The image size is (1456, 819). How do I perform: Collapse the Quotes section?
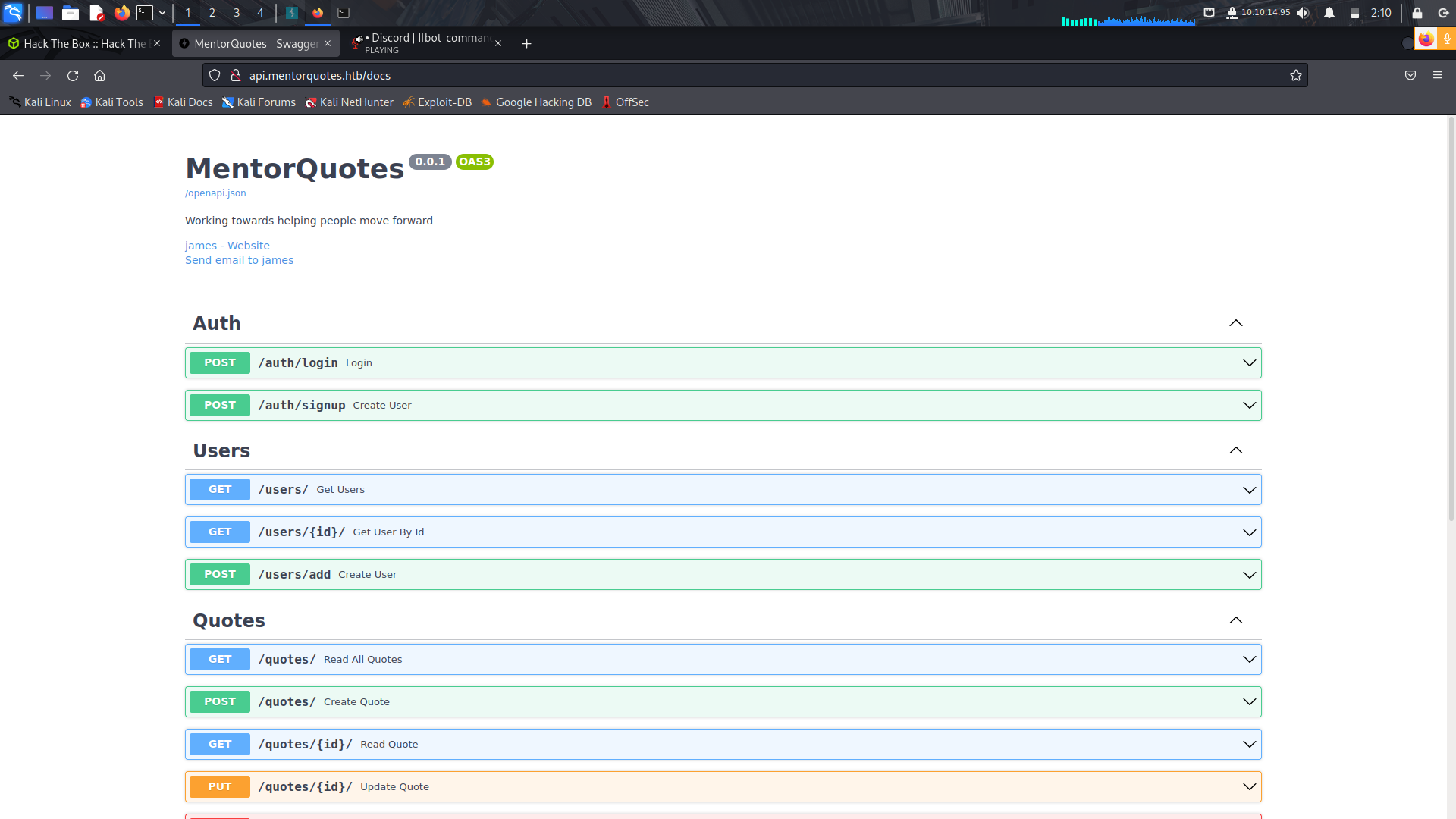point(1236,620)
